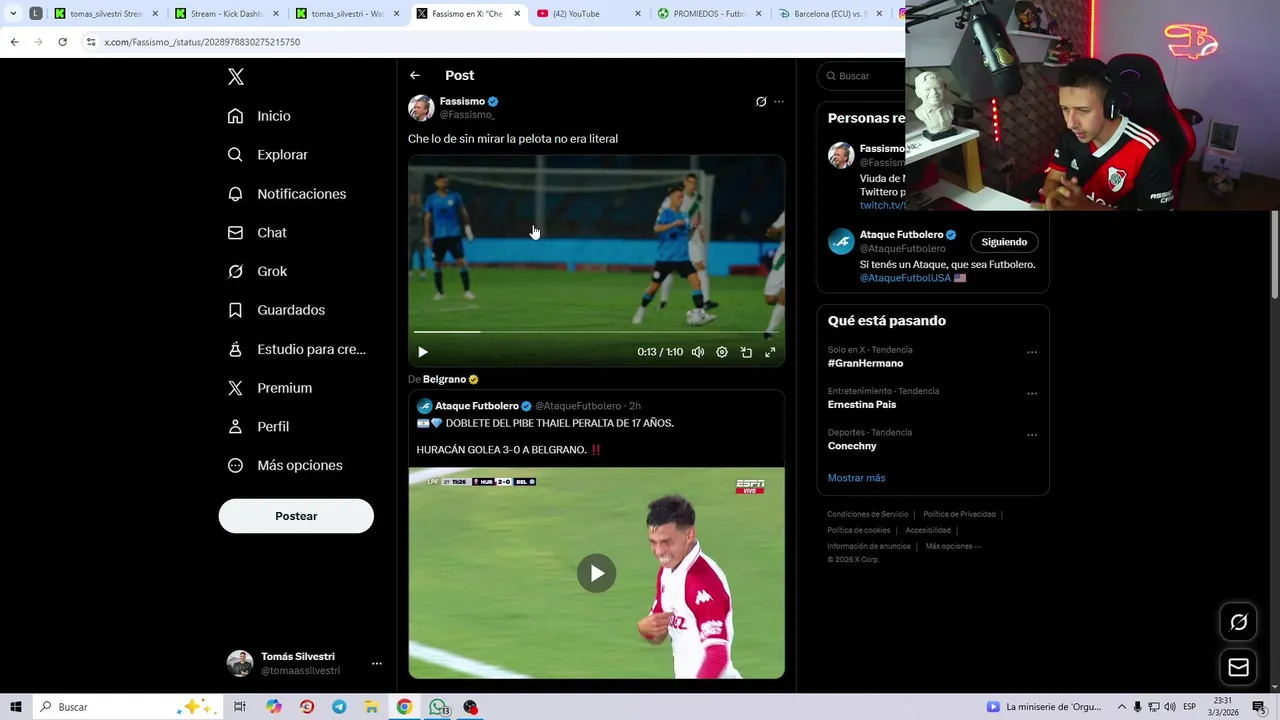
Task: Seek the video progress bar
Action: pyautogui.click(x=596, y=331)
